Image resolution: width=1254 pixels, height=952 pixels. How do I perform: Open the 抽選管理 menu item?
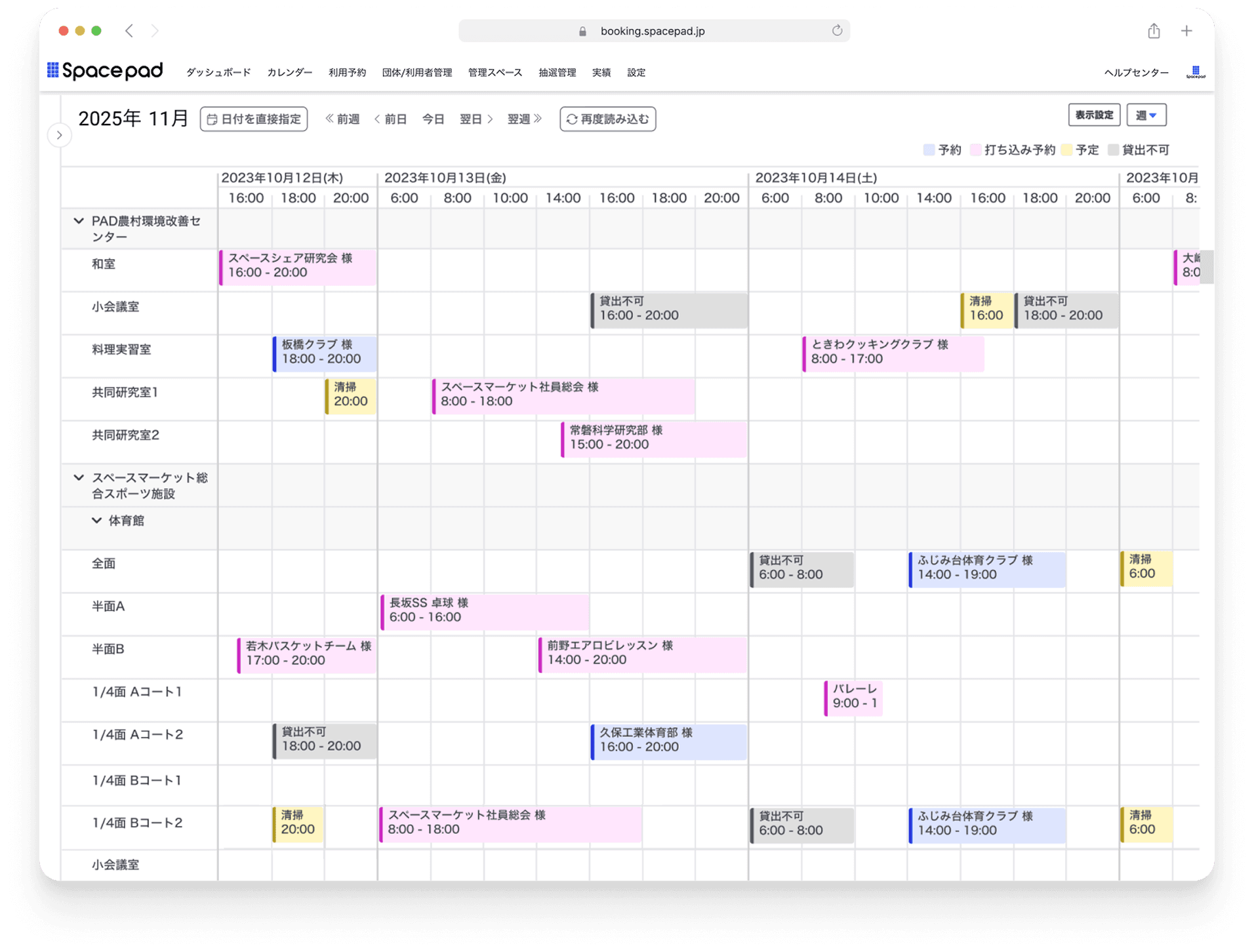tap(557, 73)
